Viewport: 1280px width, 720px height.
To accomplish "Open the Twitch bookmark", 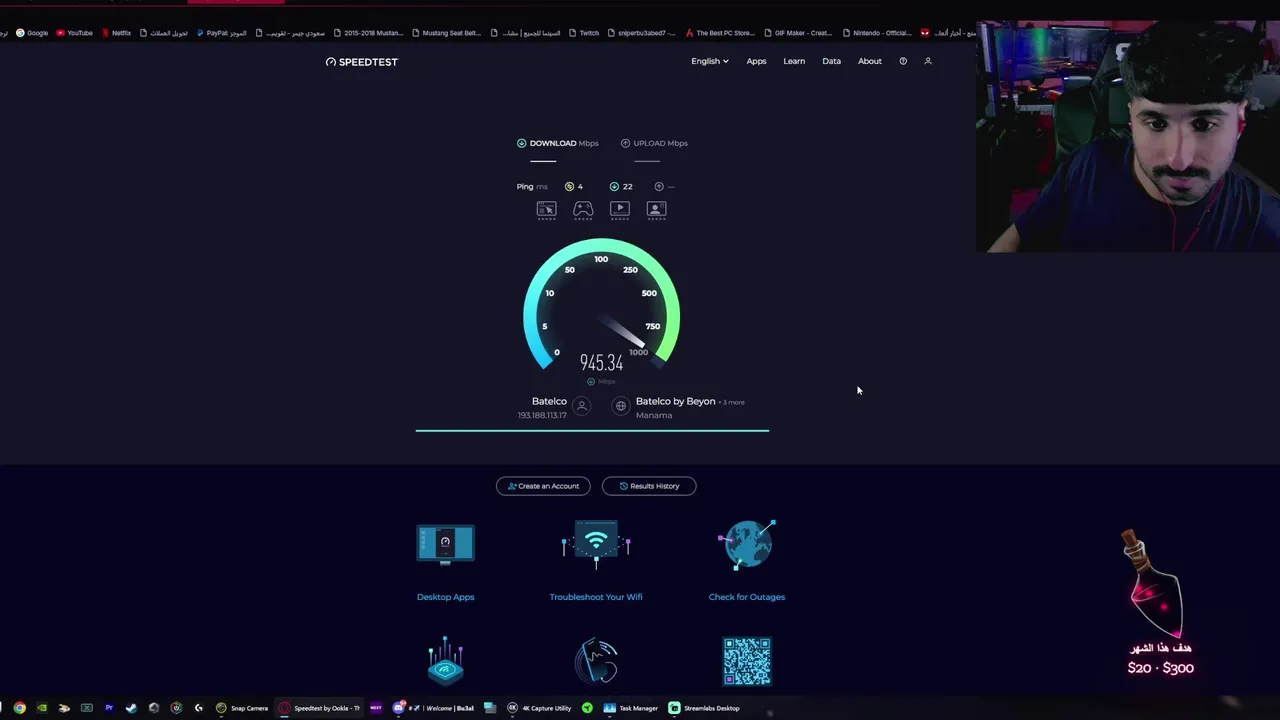I will pos(584,33).
